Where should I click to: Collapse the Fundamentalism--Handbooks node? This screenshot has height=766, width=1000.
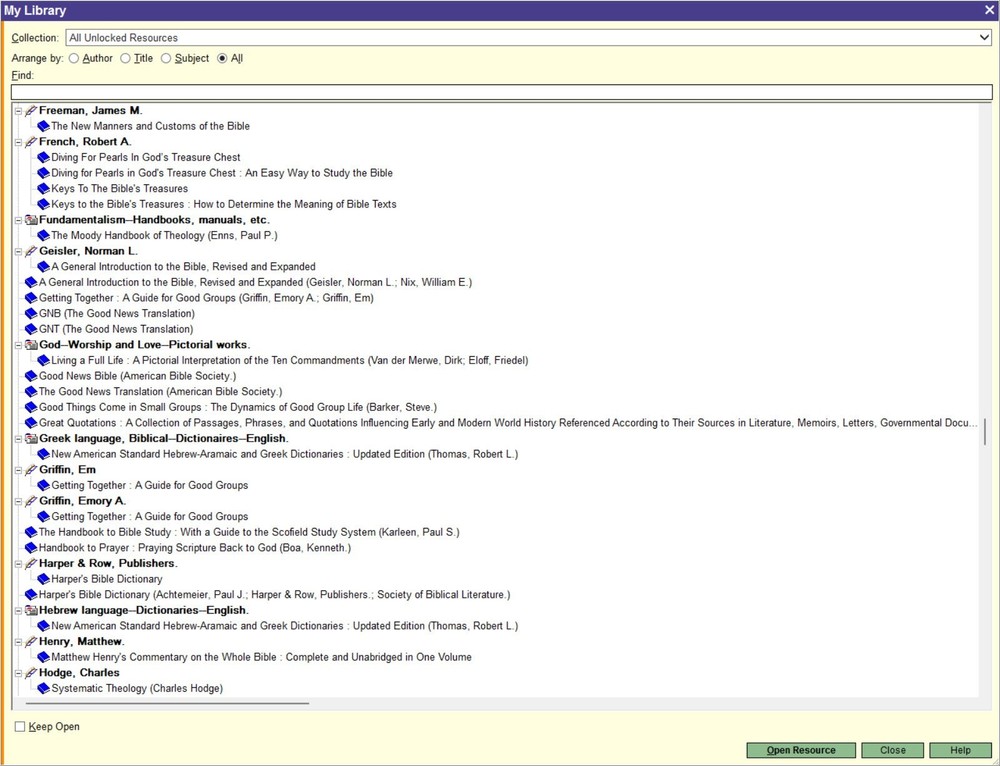18,220
